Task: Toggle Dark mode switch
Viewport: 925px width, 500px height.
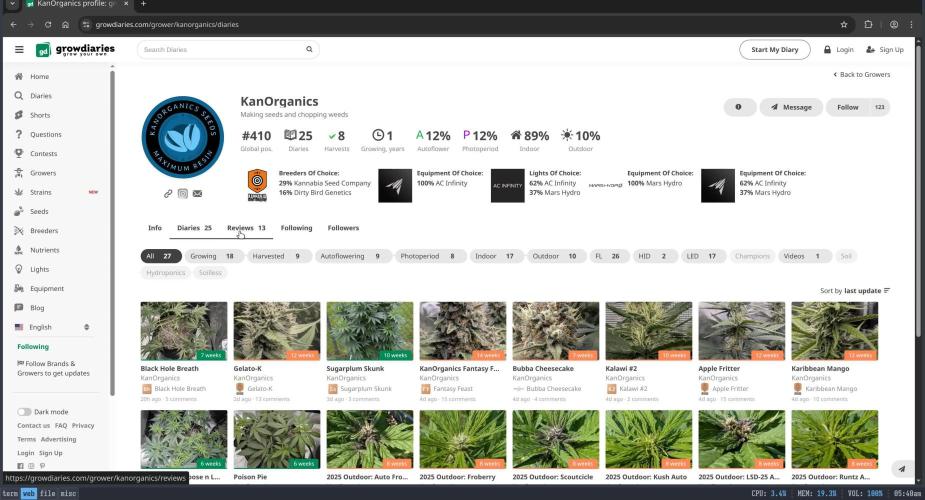Action: (x=24, y=411)
